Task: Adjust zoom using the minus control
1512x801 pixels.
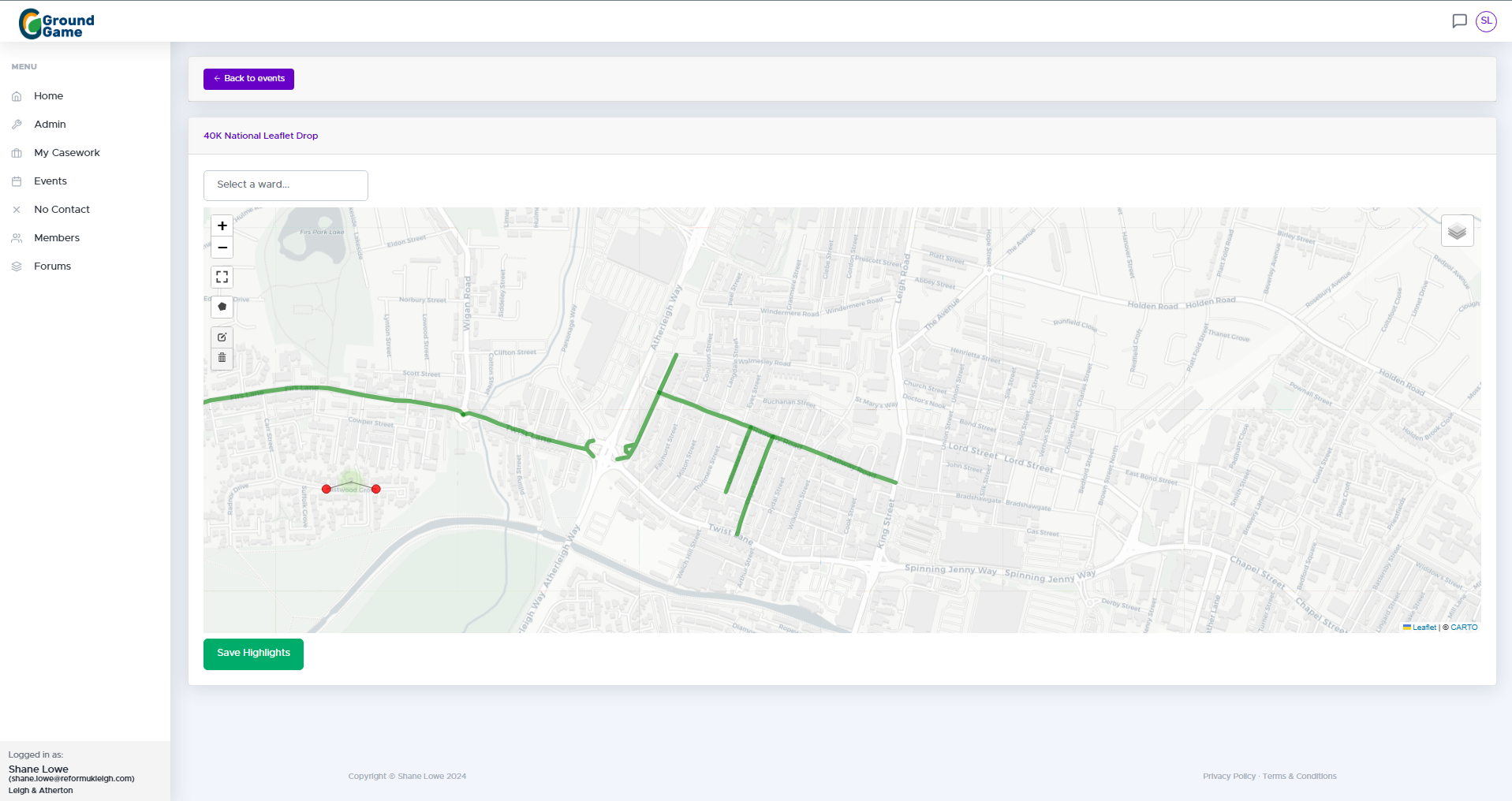Action: (222, 248)
